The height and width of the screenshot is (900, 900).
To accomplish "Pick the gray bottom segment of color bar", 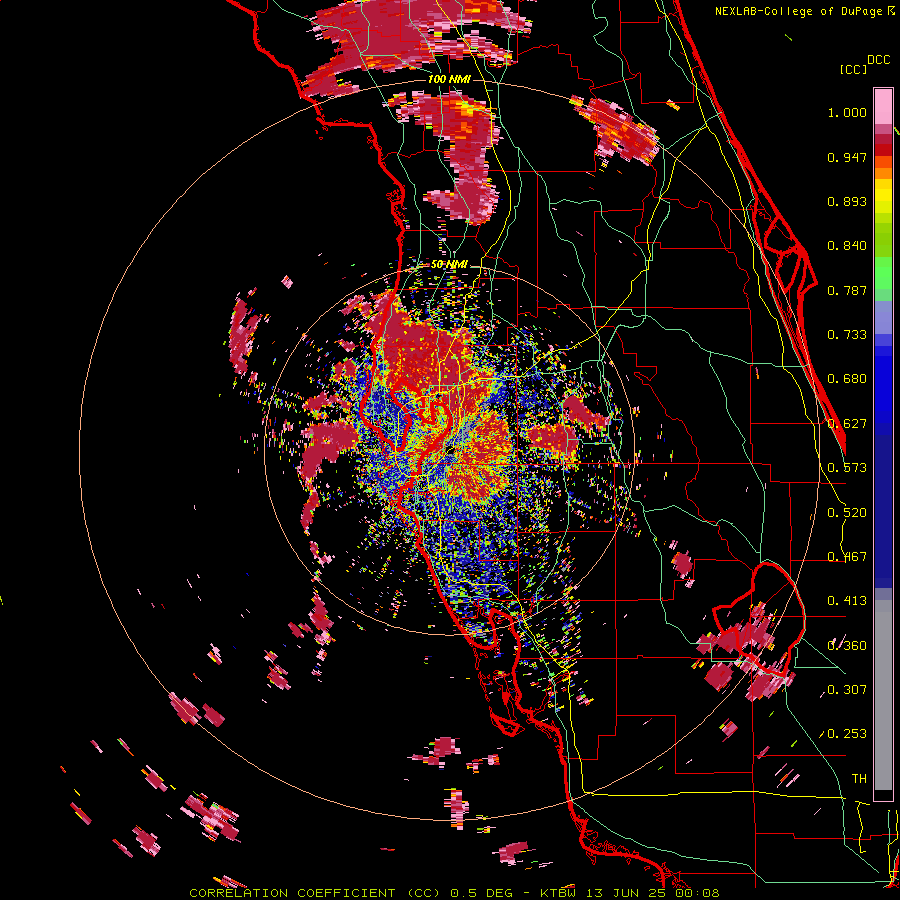I will 883,695.
